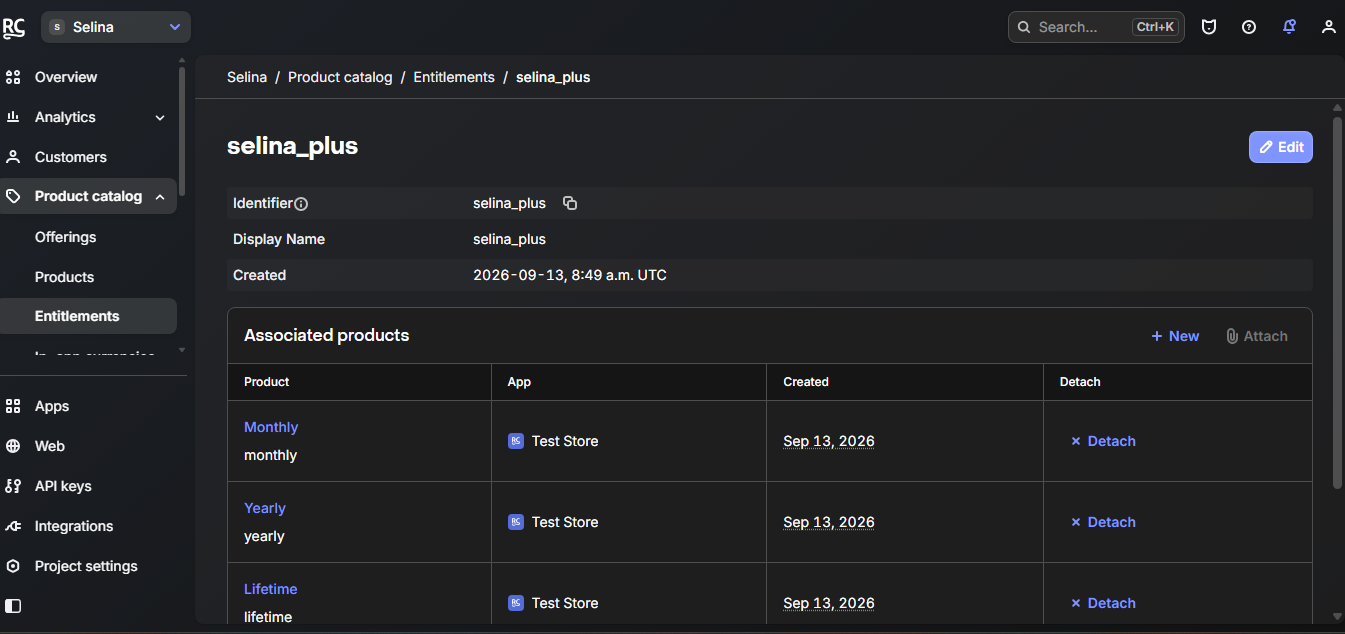Focus the Search input field

(1096, 27)
